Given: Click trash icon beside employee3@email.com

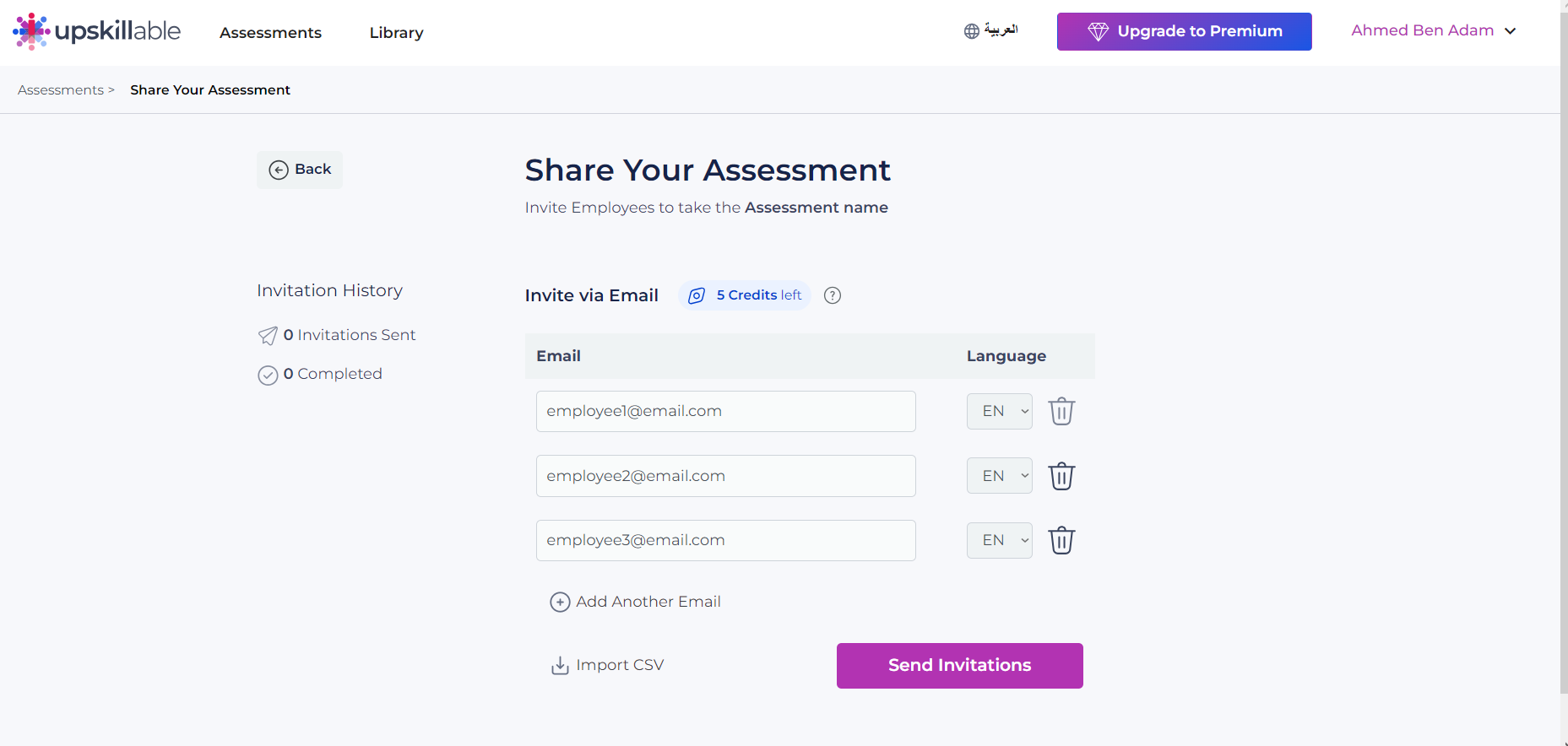Looking at the screenshot, I should (1061, 540).
